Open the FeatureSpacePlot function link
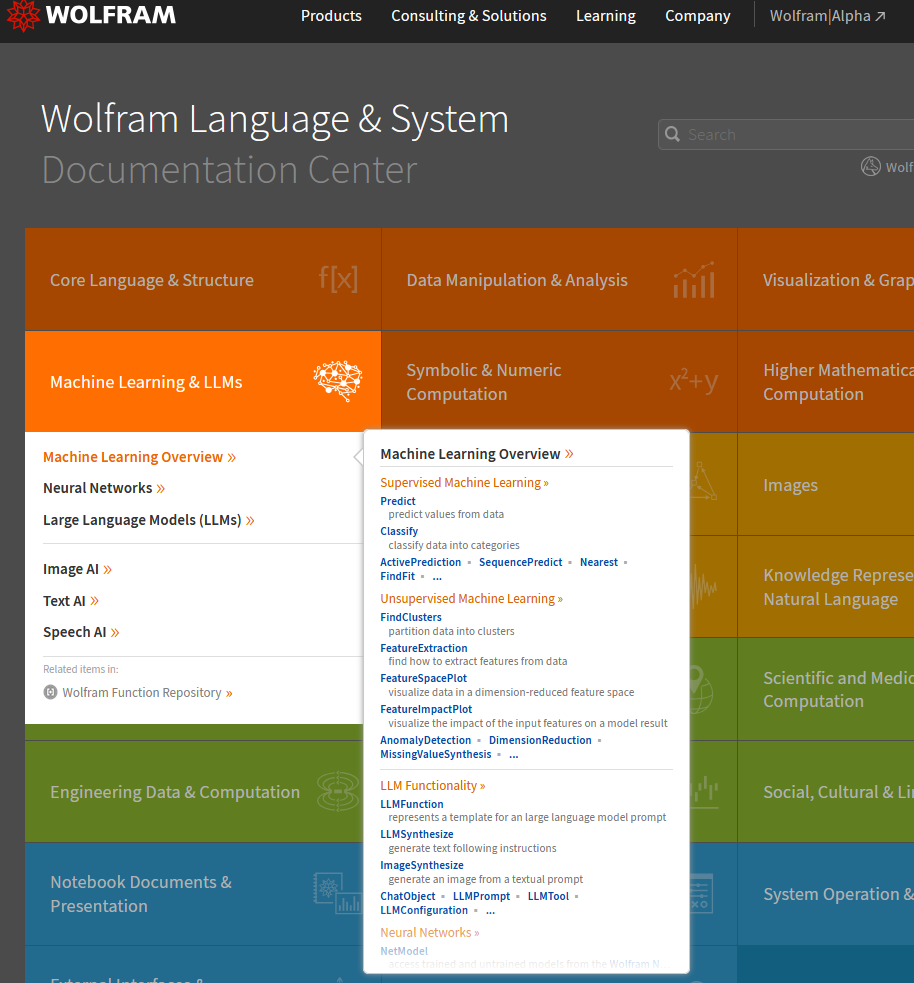Viewport: 914px width, 983px height. (424, 678)
